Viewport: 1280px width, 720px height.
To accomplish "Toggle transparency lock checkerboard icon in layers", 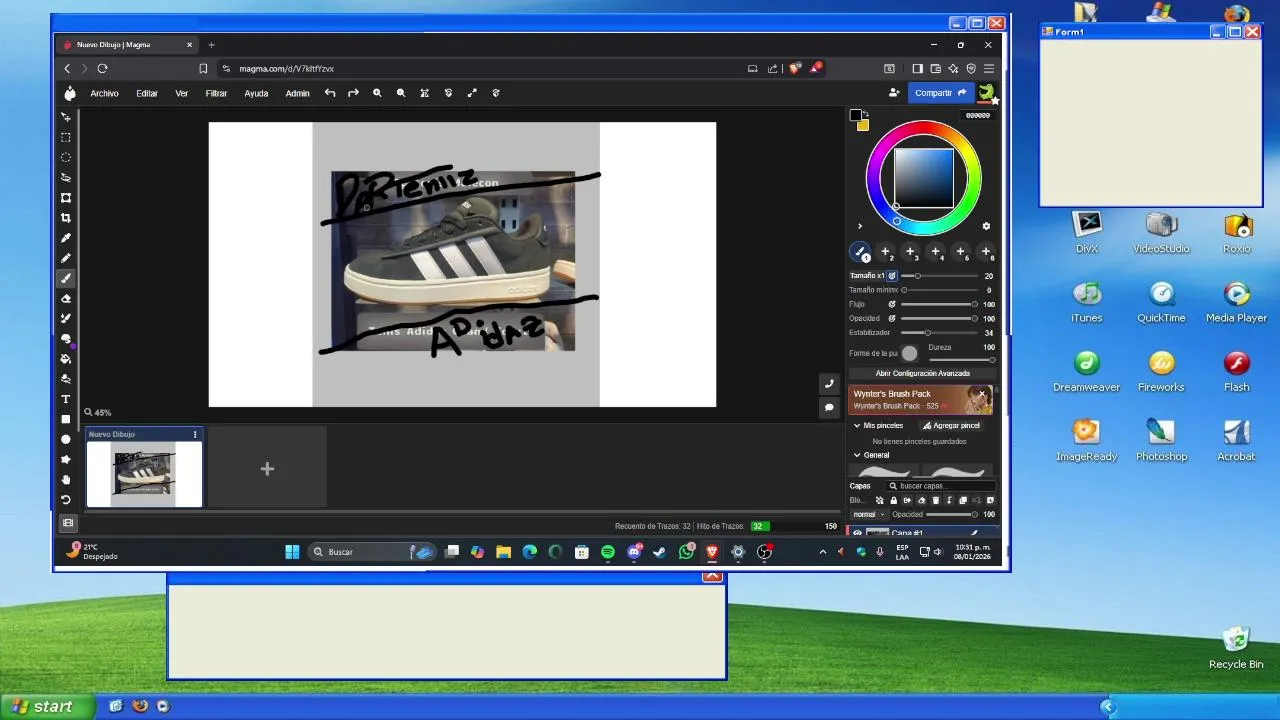I will [x=880, y=500].
